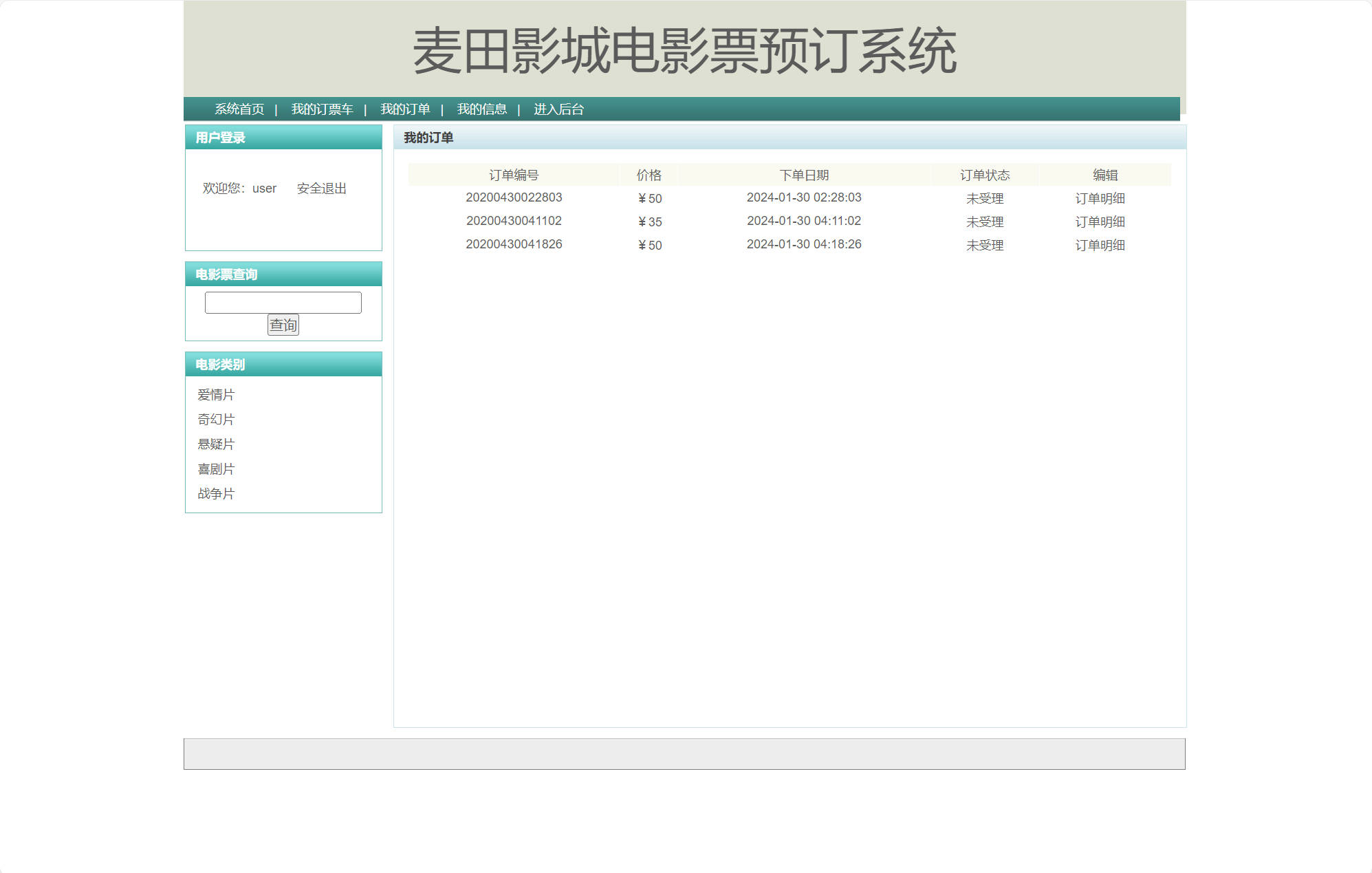Click the 查询 search button
The width and height of the screenshot is (1372, 873).
pyautogui.click(x=283, y=325)
